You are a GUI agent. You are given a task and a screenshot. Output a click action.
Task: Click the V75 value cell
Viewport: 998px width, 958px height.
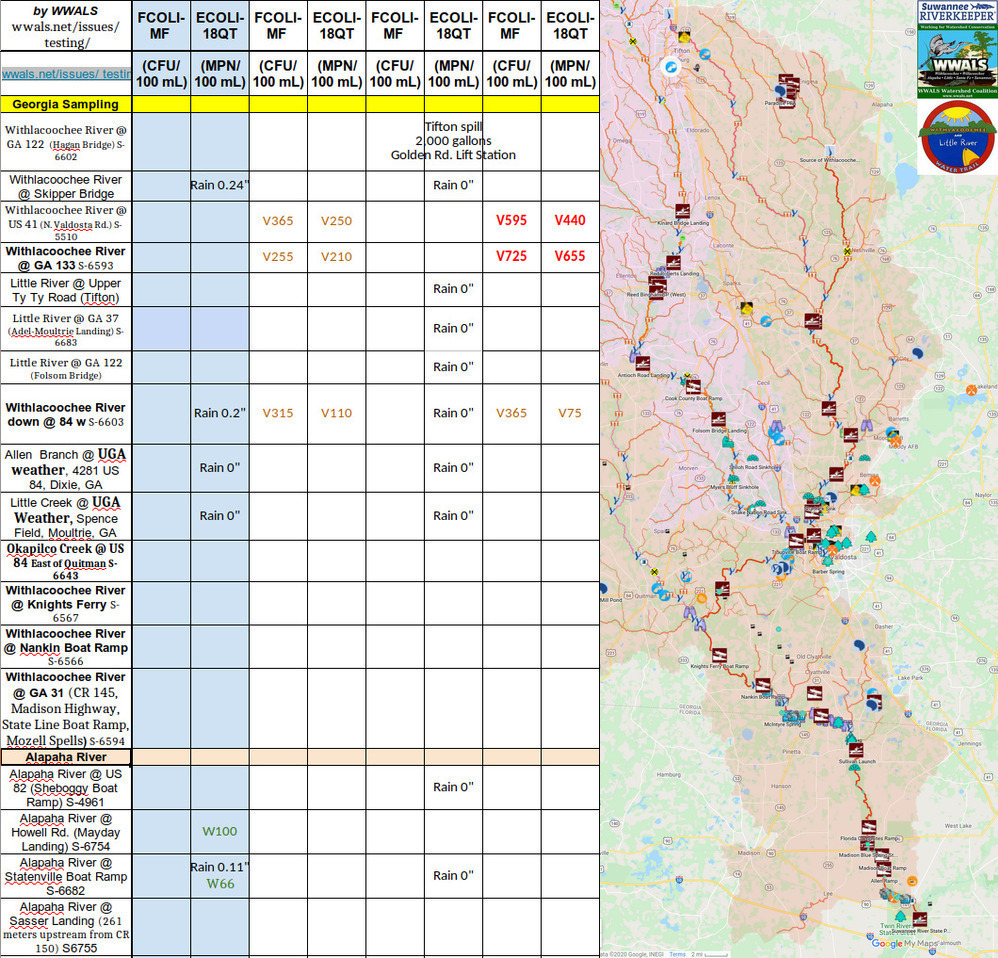tap(570, 413)
